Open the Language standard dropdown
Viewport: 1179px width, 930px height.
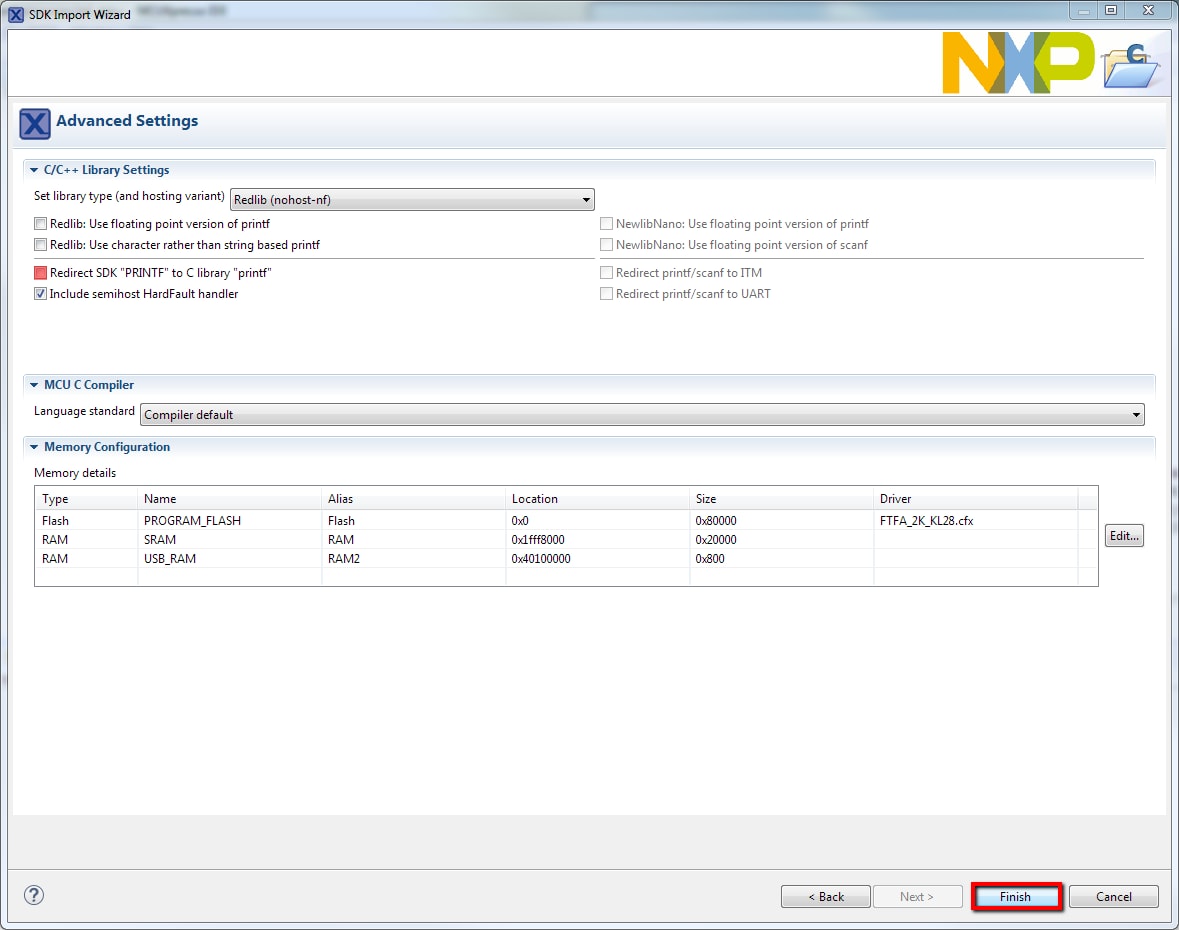(x=1135, y=414)
